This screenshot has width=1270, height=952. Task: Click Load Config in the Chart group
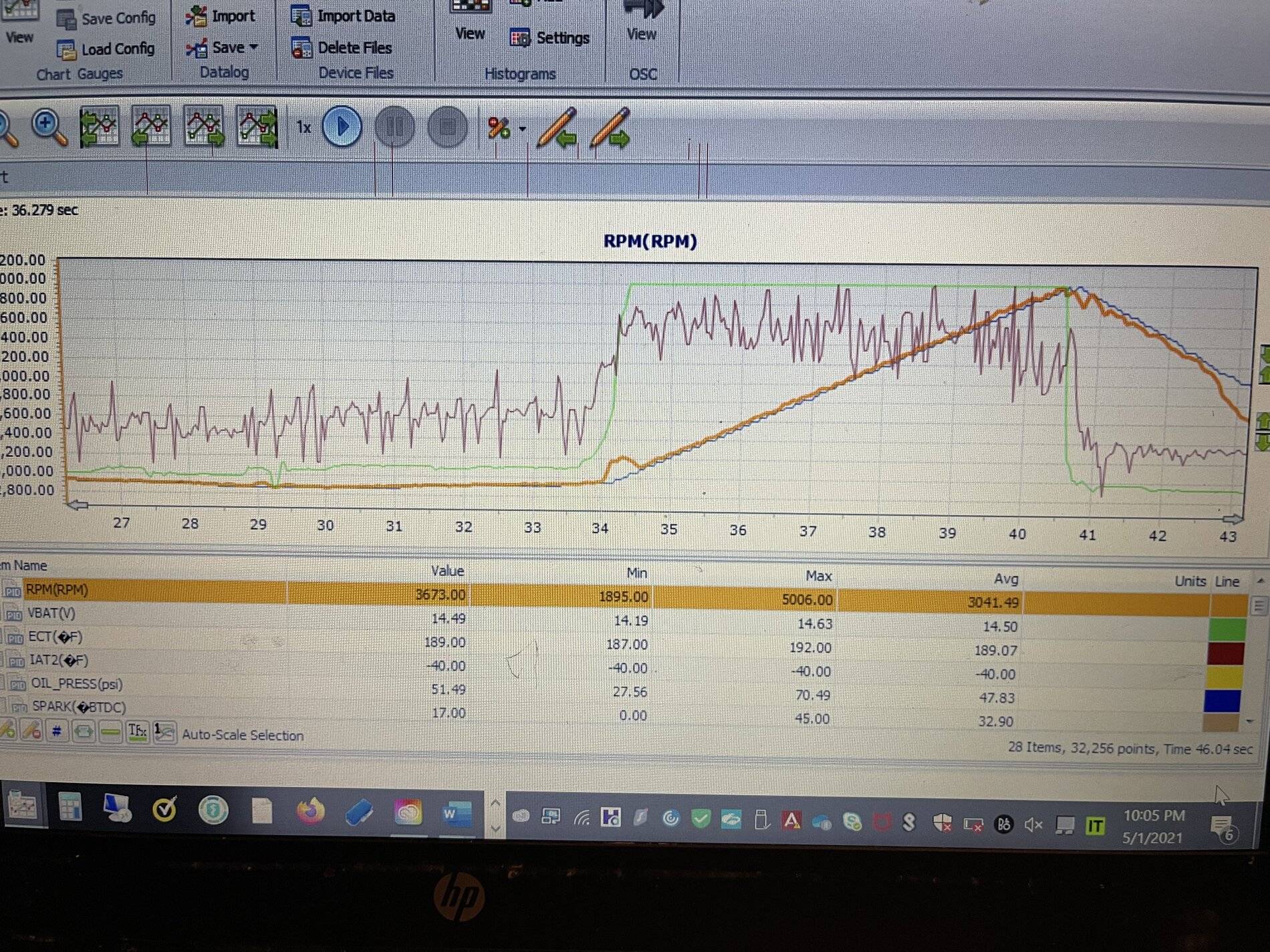tap(106, 49)
